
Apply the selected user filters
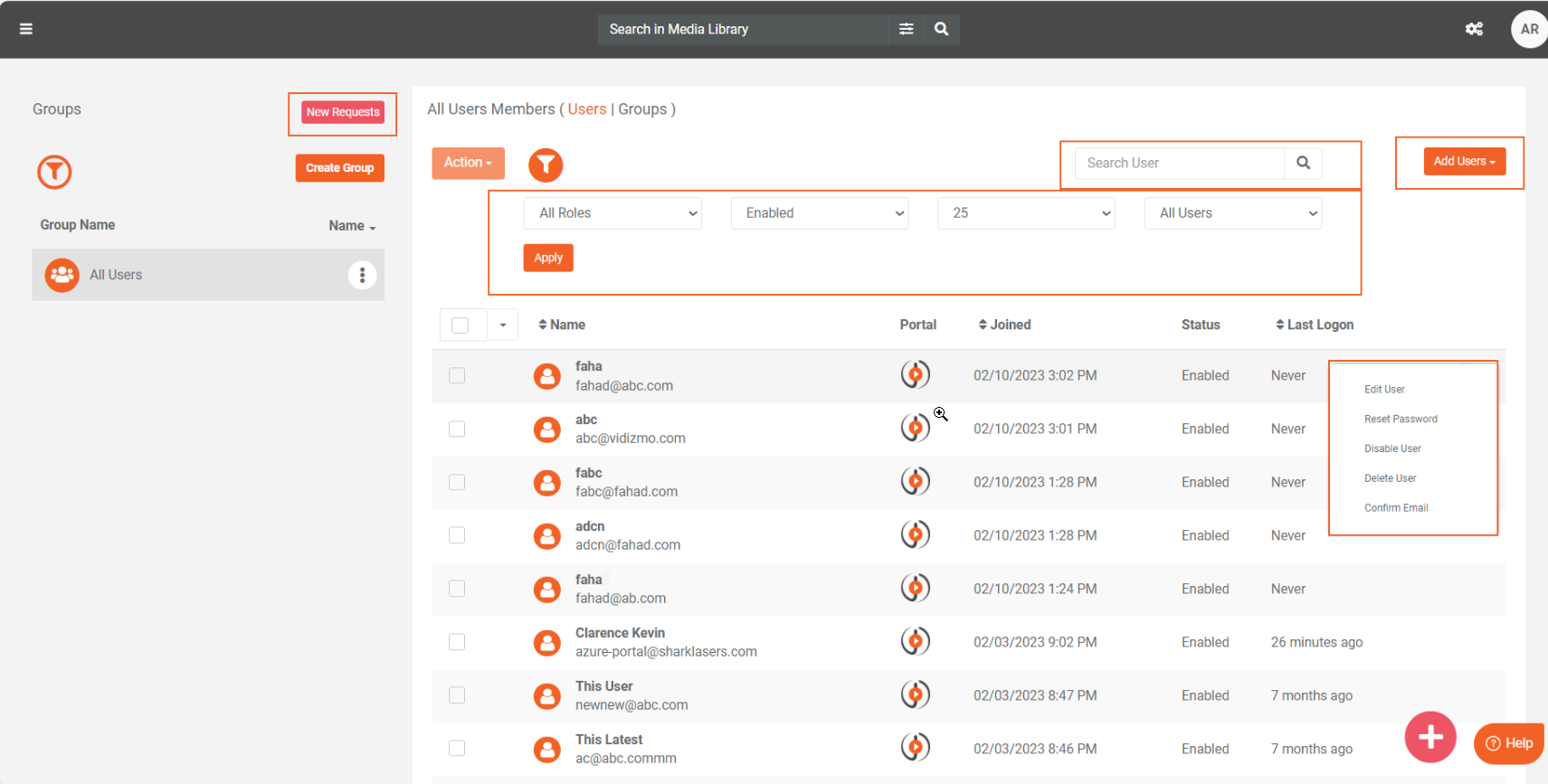coord(548,258)
